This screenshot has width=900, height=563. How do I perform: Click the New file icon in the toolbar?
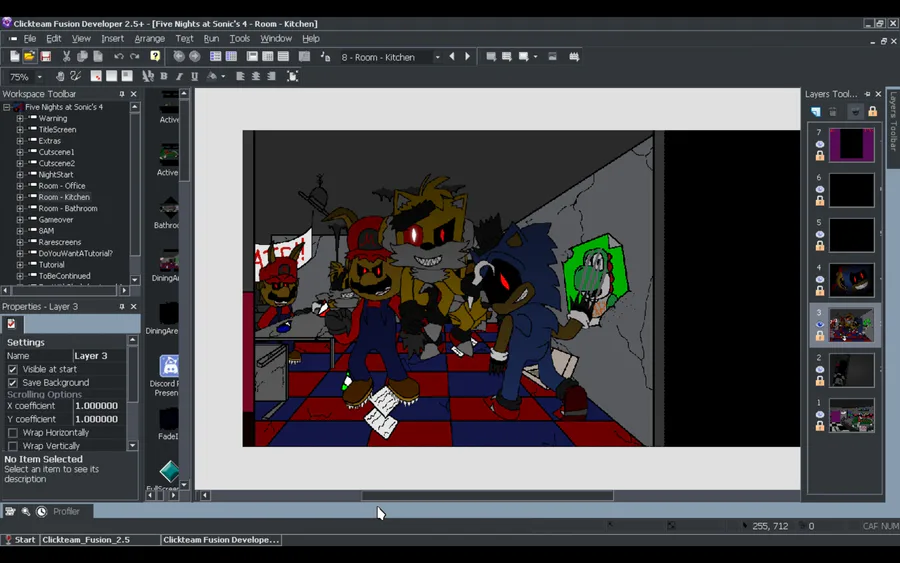coord(14,56)
